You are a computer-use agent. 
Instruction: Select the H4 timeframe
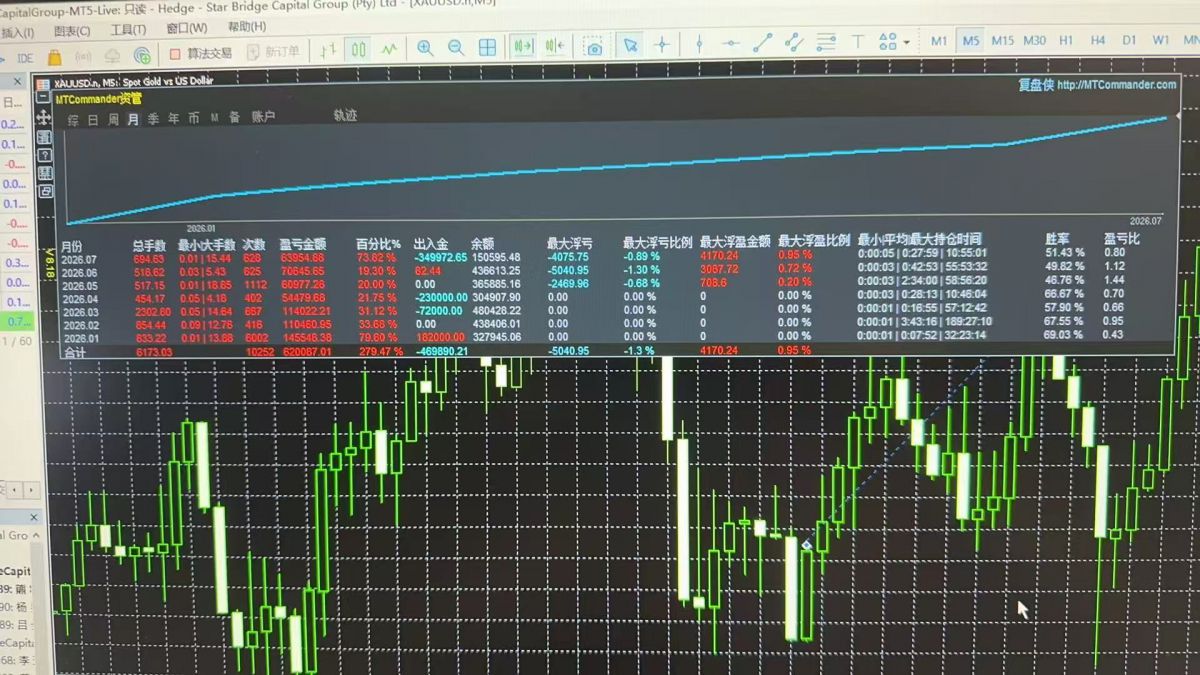(x=1098, y=40)
